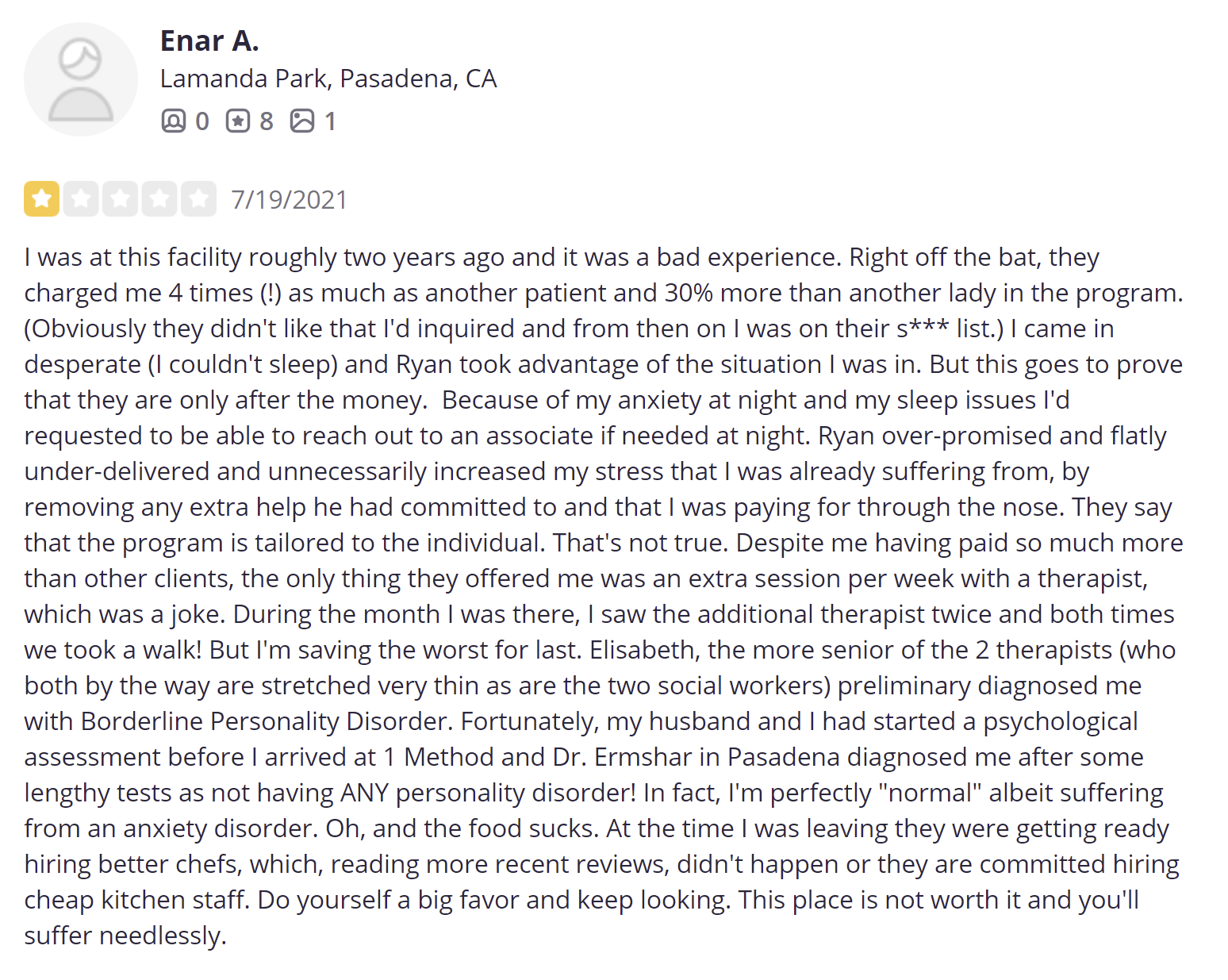This screenshot has height=980, width=1228.
Task: Click the third empty rating star
Action: click(120, 199)
